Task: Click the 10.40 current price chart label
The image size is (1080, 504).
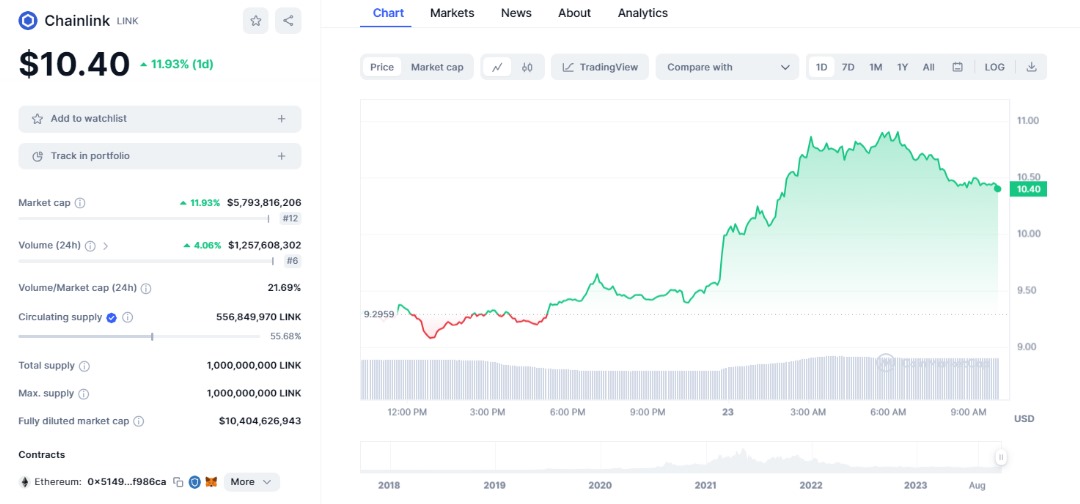Action: [x=1028, y=189]
